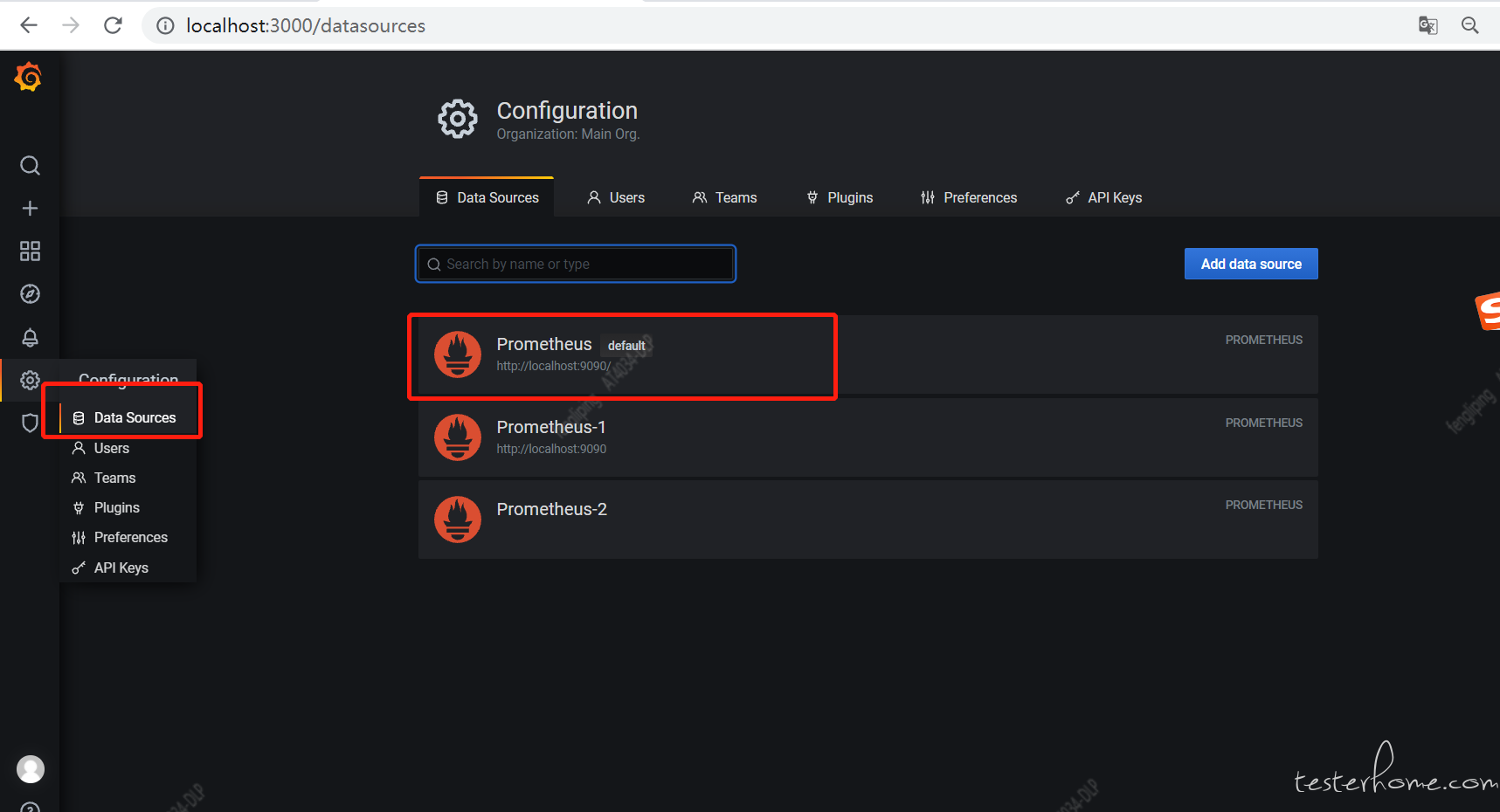This screenshot has height=812, width=1500.
Task: View site information icon in address bar
Action: click(165, 25)
